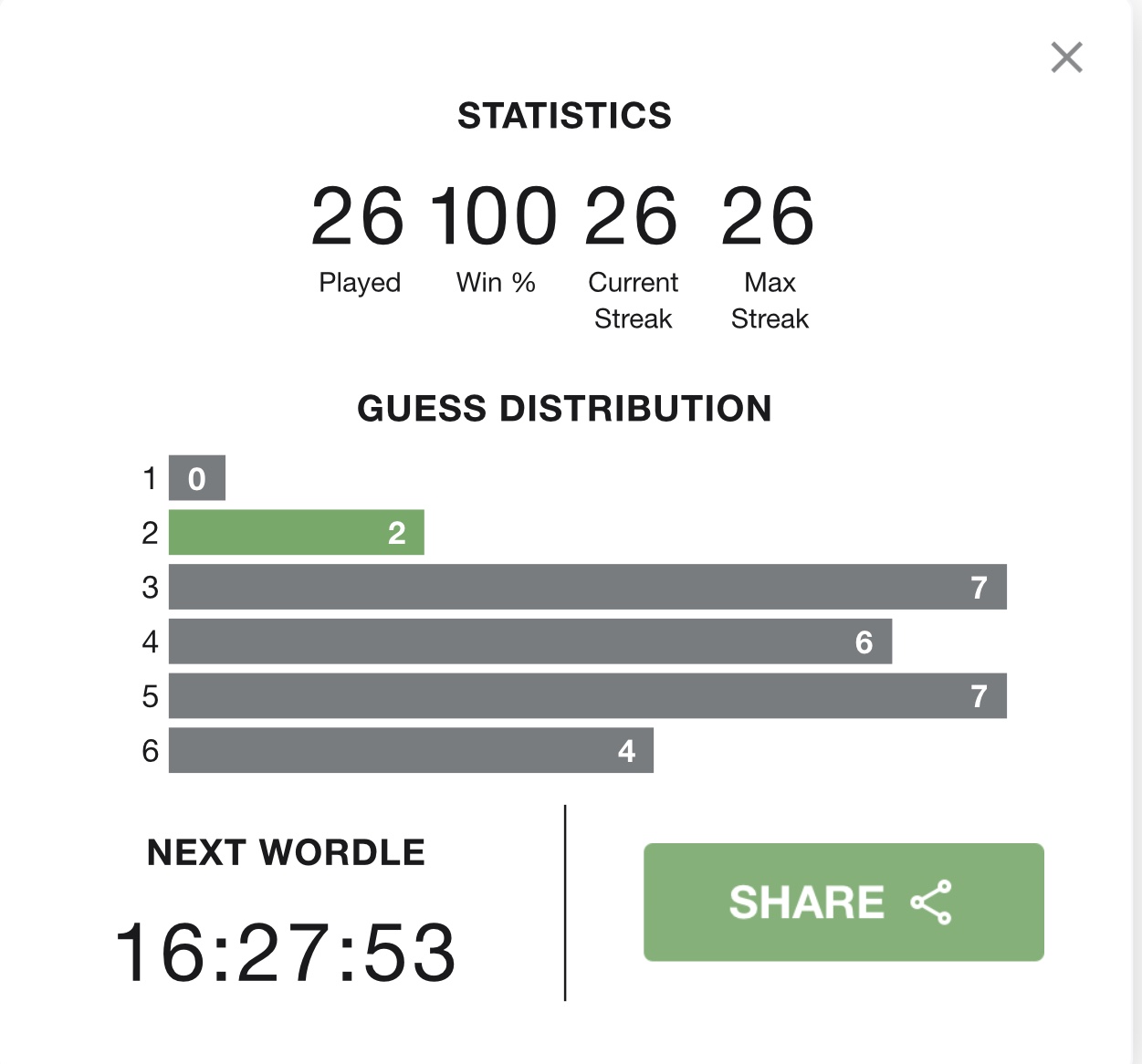
Task: Click the guess 4 bar showing 6
Action: (x=530, y=642)
